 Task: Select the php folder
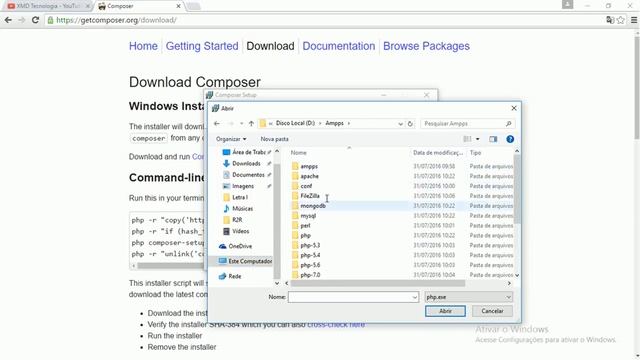305,236
